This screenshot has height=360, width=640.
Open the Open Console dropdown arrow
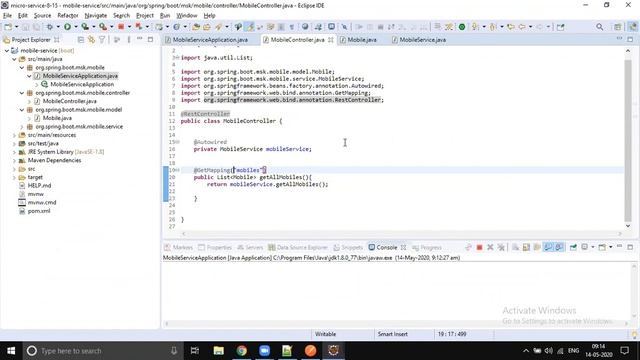pos(611,247)
